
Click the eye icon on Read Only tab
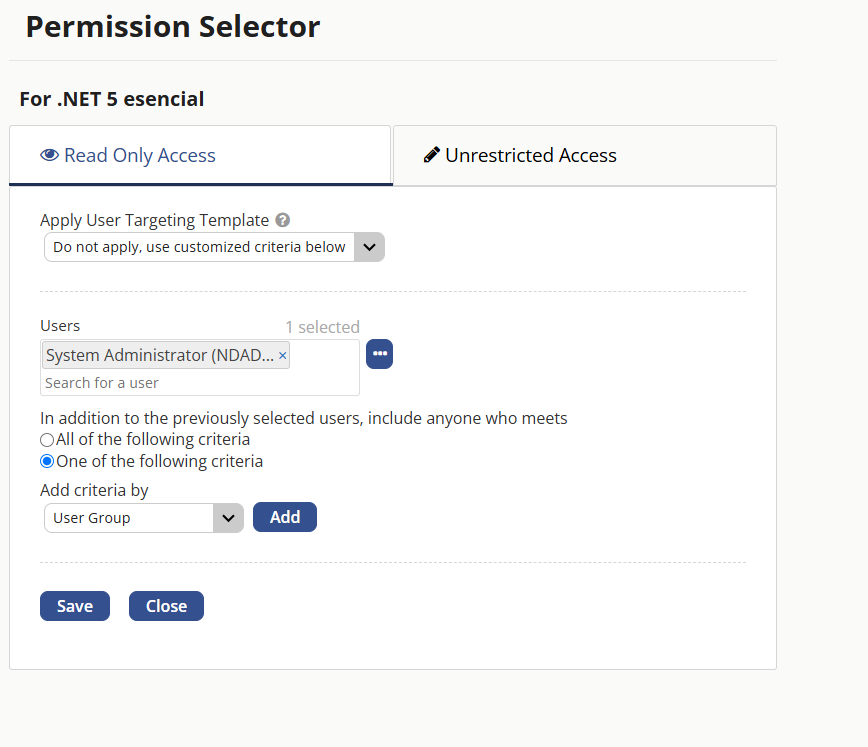(x=49, y=155)
